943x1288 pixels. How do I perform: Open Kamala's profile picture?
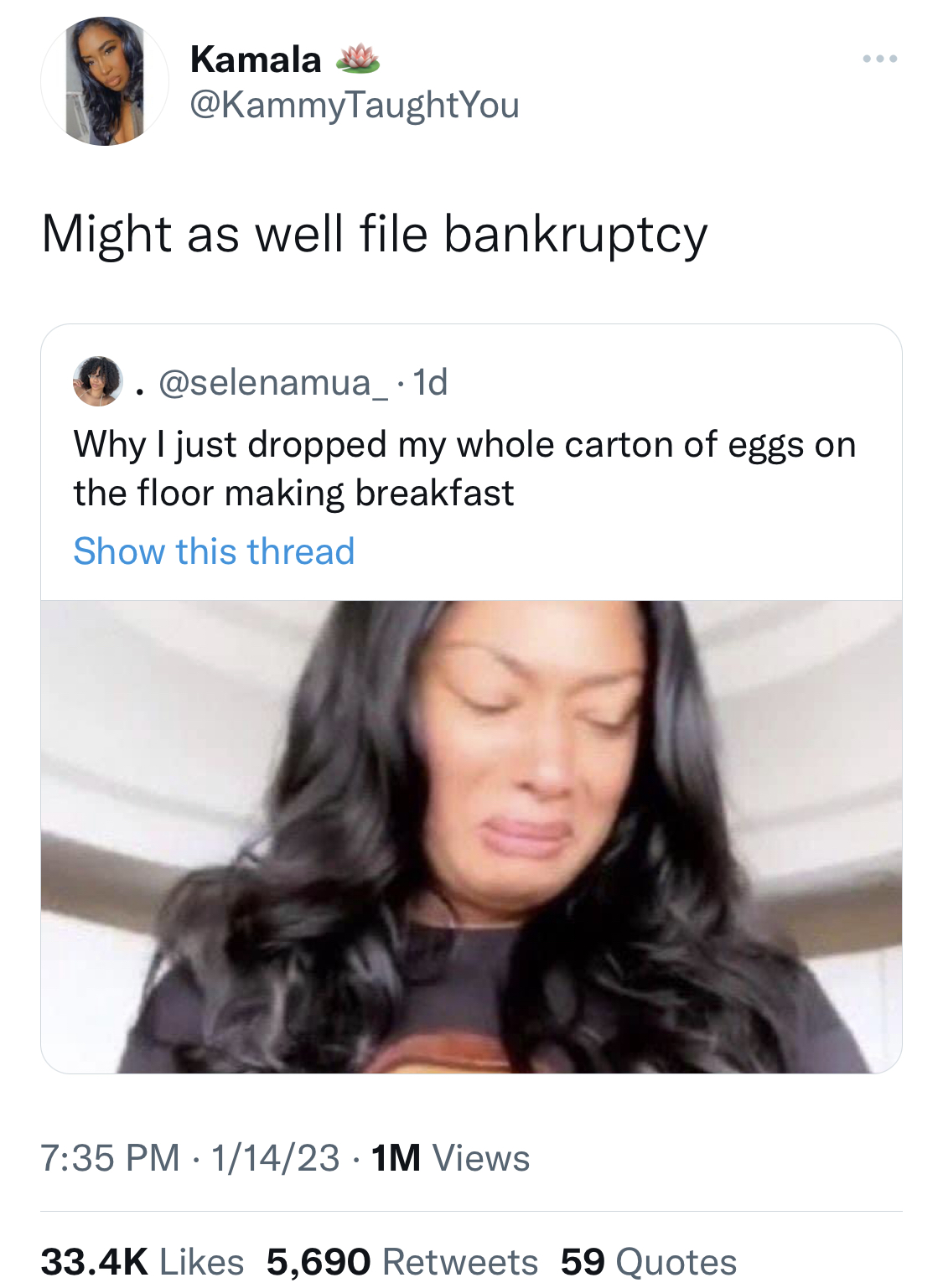pos(105,81)
